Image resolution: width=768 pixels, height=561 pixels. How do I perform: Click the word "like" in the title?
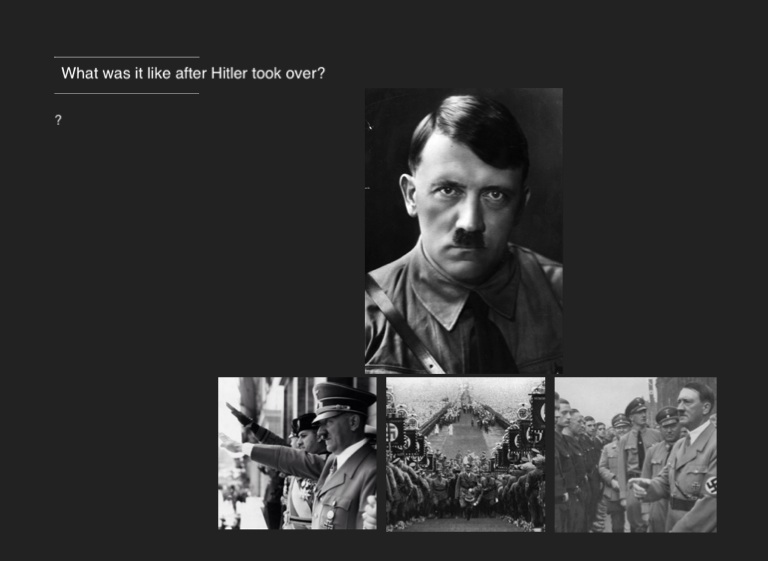coord(158,74)
